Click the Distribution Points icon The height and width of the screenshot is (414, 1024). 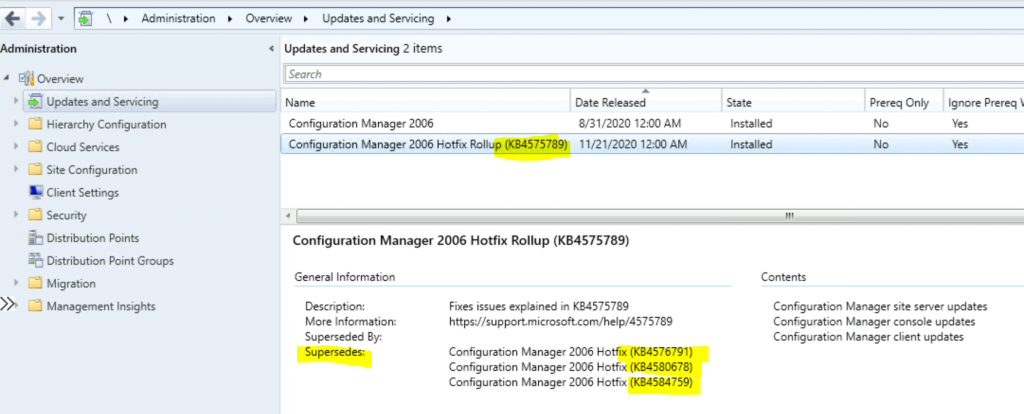pos(35,238)
